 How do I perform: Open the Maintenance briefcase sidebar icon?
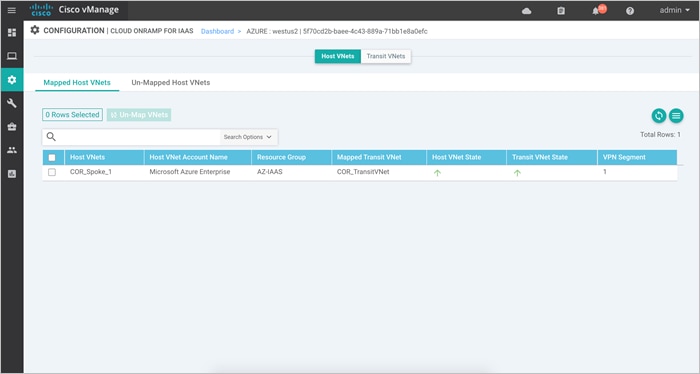(12, 127)
